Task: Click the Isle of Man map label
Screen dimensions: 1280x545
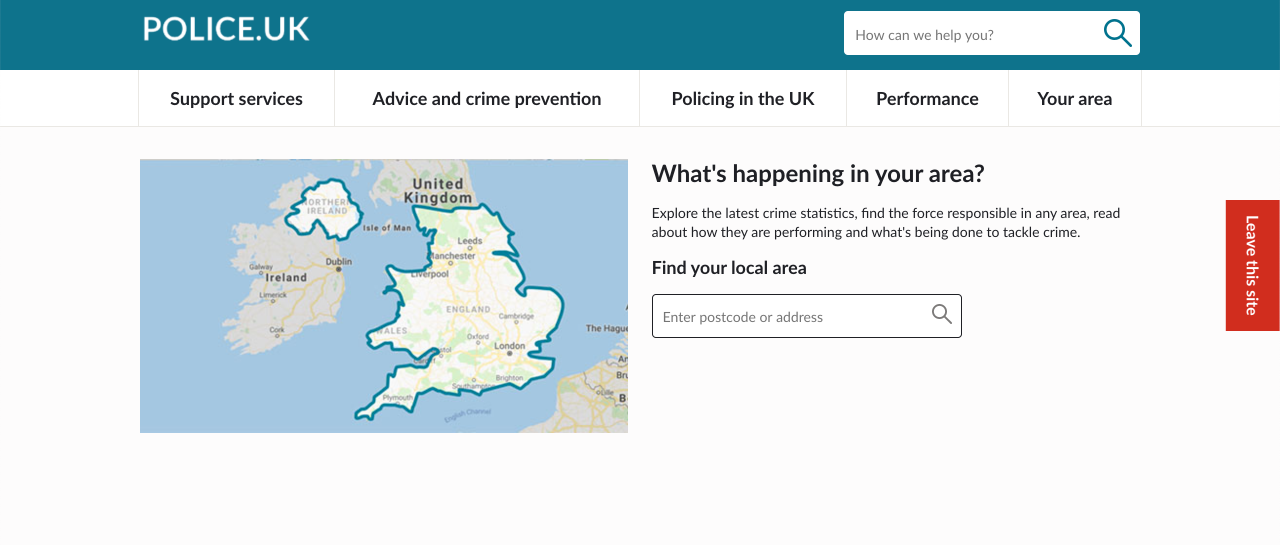Action: click(x=387, y=228)
